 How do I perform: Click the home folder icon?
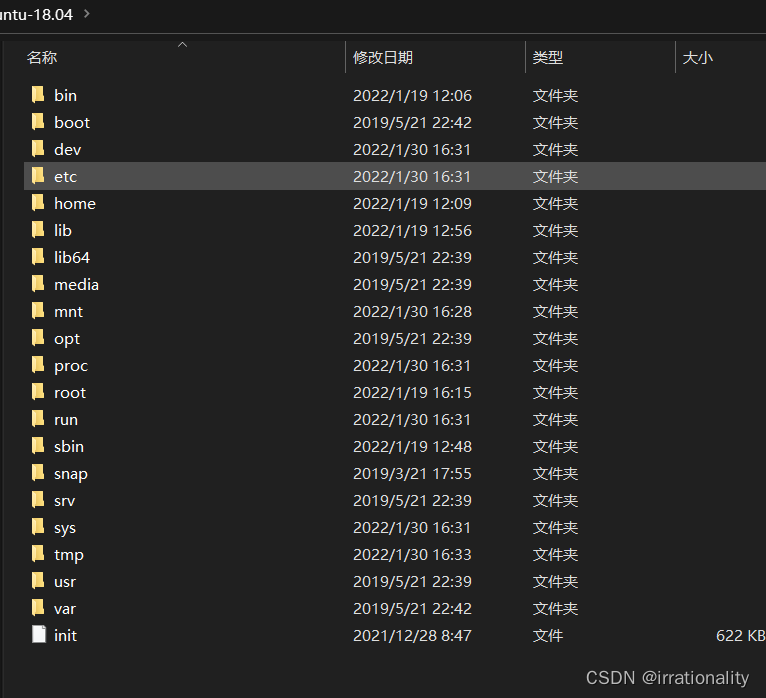tap(38, 203)
